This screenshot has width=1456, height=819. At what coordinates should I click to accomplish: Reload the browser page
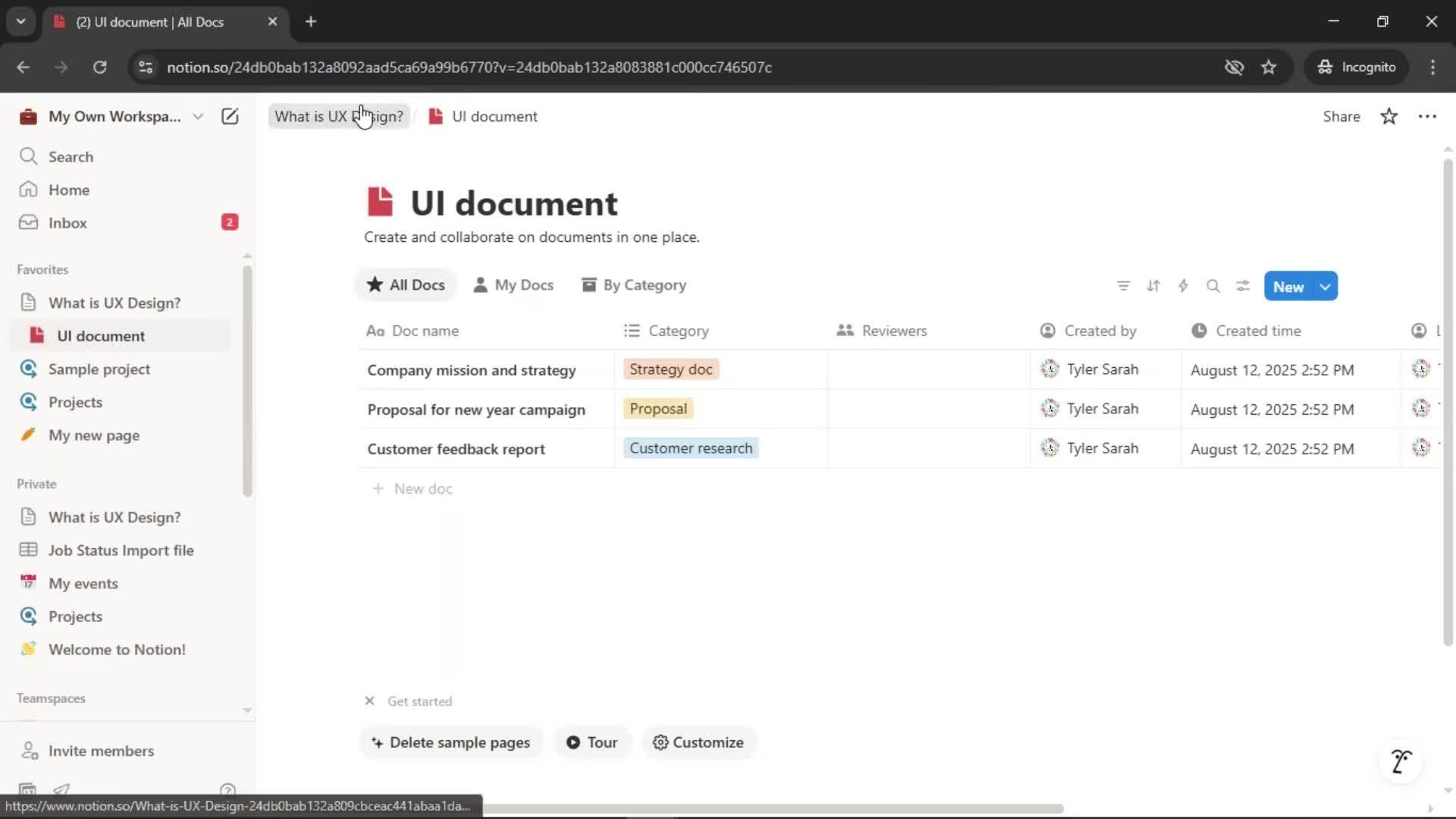tap(99, 67)
